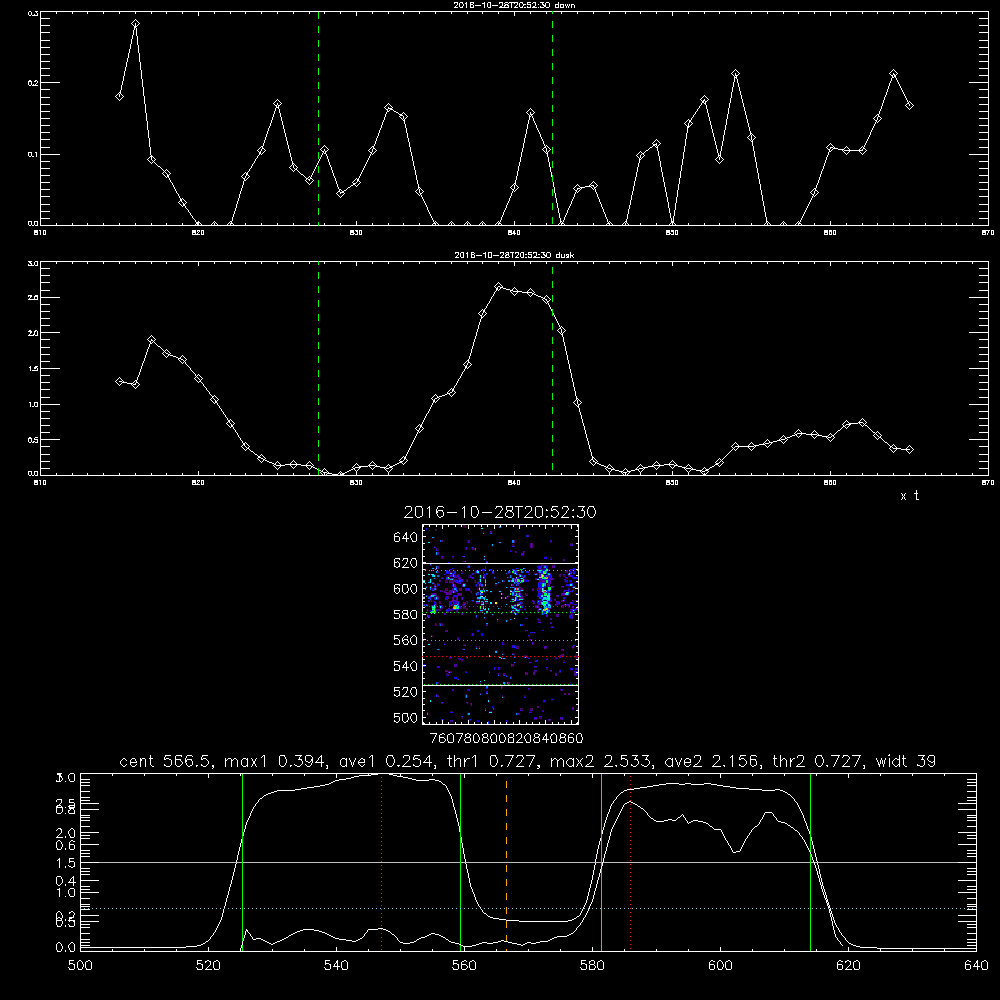Click the bottom plot y-axis label 1.5

tap(67, 862)
